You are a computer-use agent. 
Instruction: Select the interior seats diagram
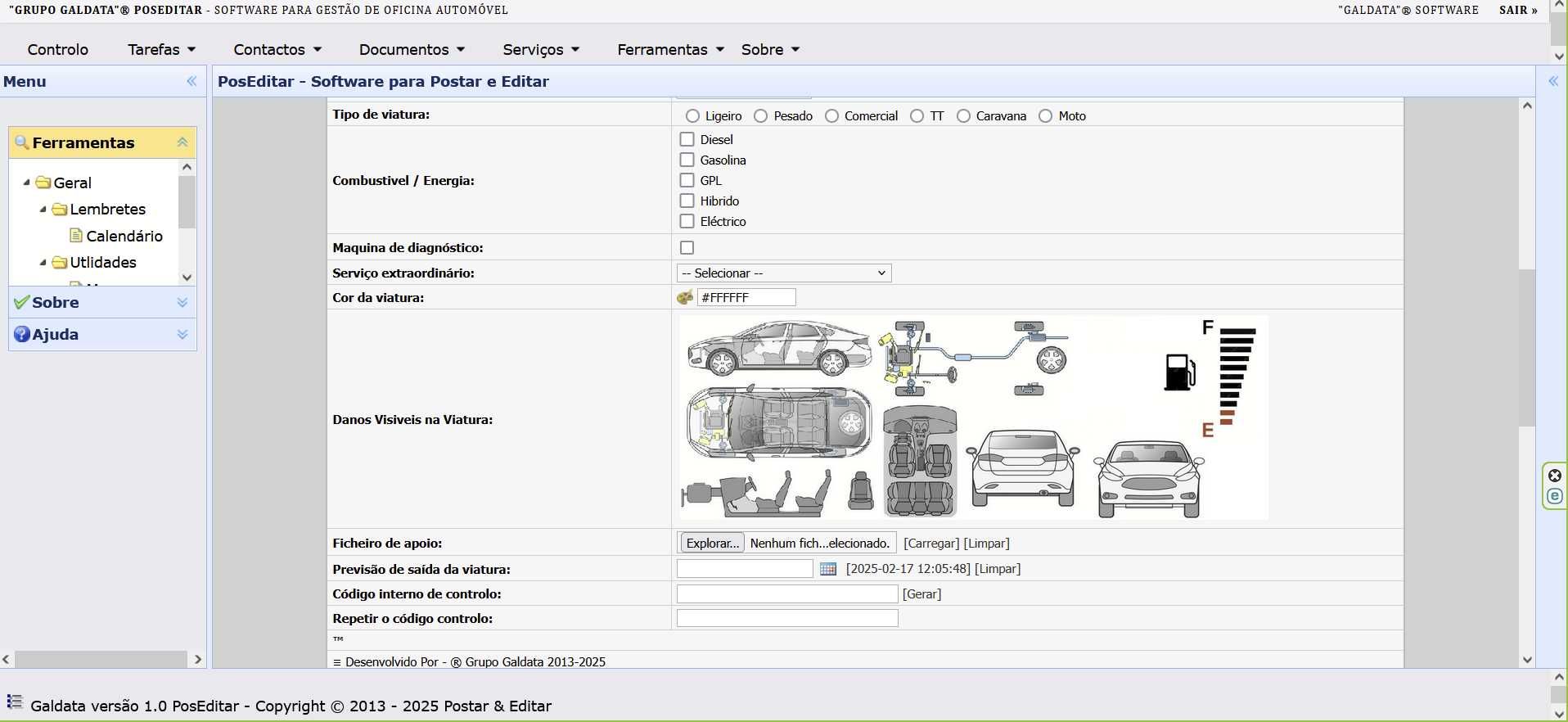(921, 461)
